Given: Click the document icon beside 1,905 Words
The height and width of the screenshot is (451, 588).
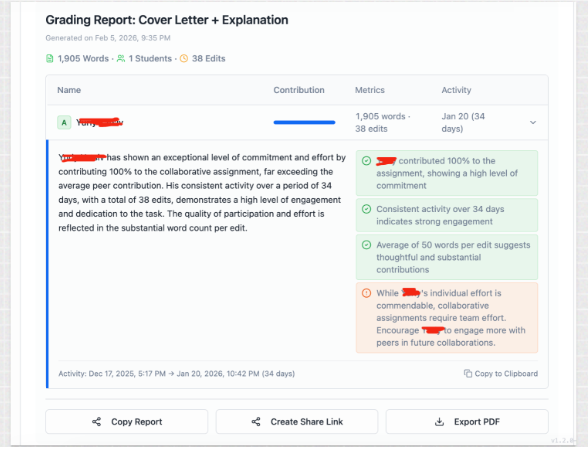Looking at the screenshot, I should coord(50,58).
